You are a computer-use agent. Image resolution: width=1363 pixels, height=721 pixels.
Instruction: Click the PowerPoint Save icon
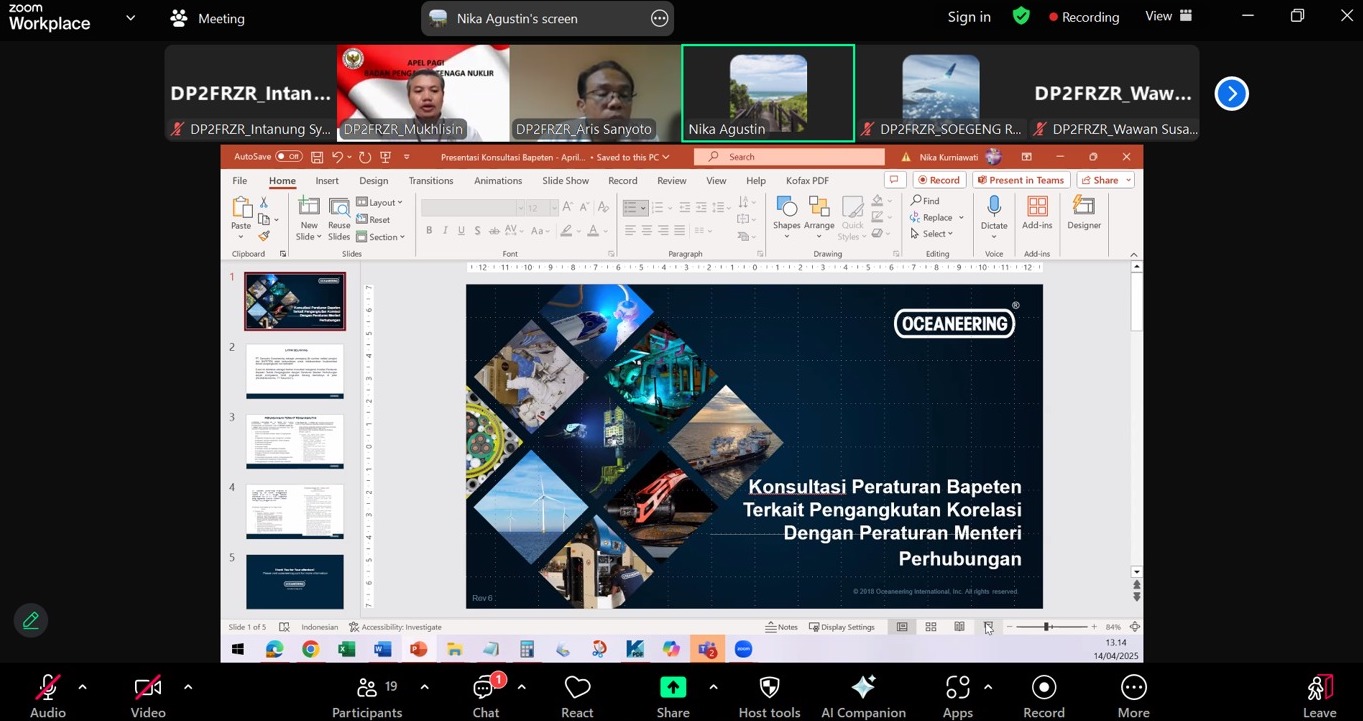click(317, 157)
